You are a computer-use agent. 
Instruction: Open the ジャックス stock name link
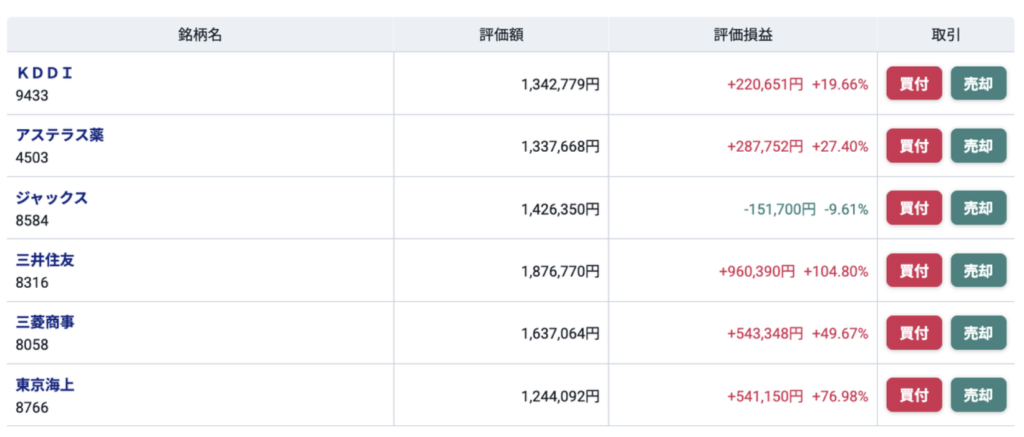pyautogui.click(x=52, y=197)
